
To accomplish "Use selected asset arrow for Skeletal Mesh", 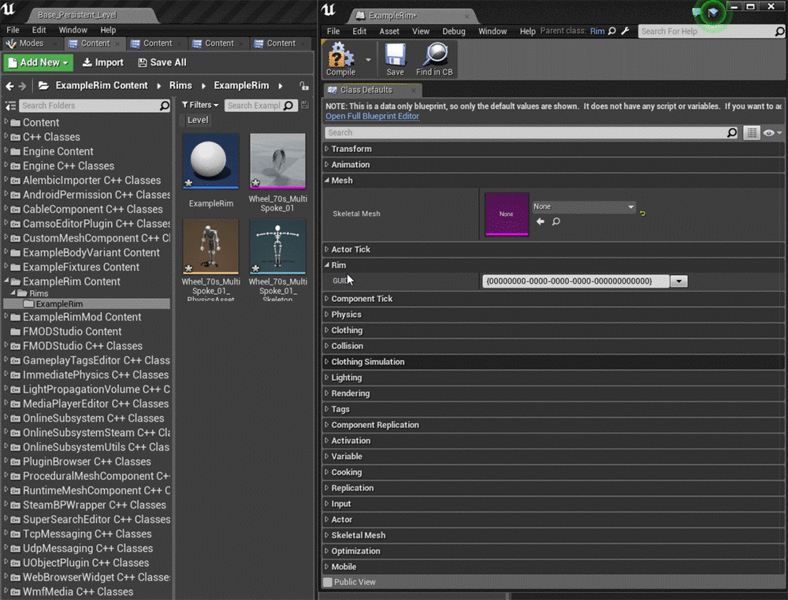I will 540,221.
